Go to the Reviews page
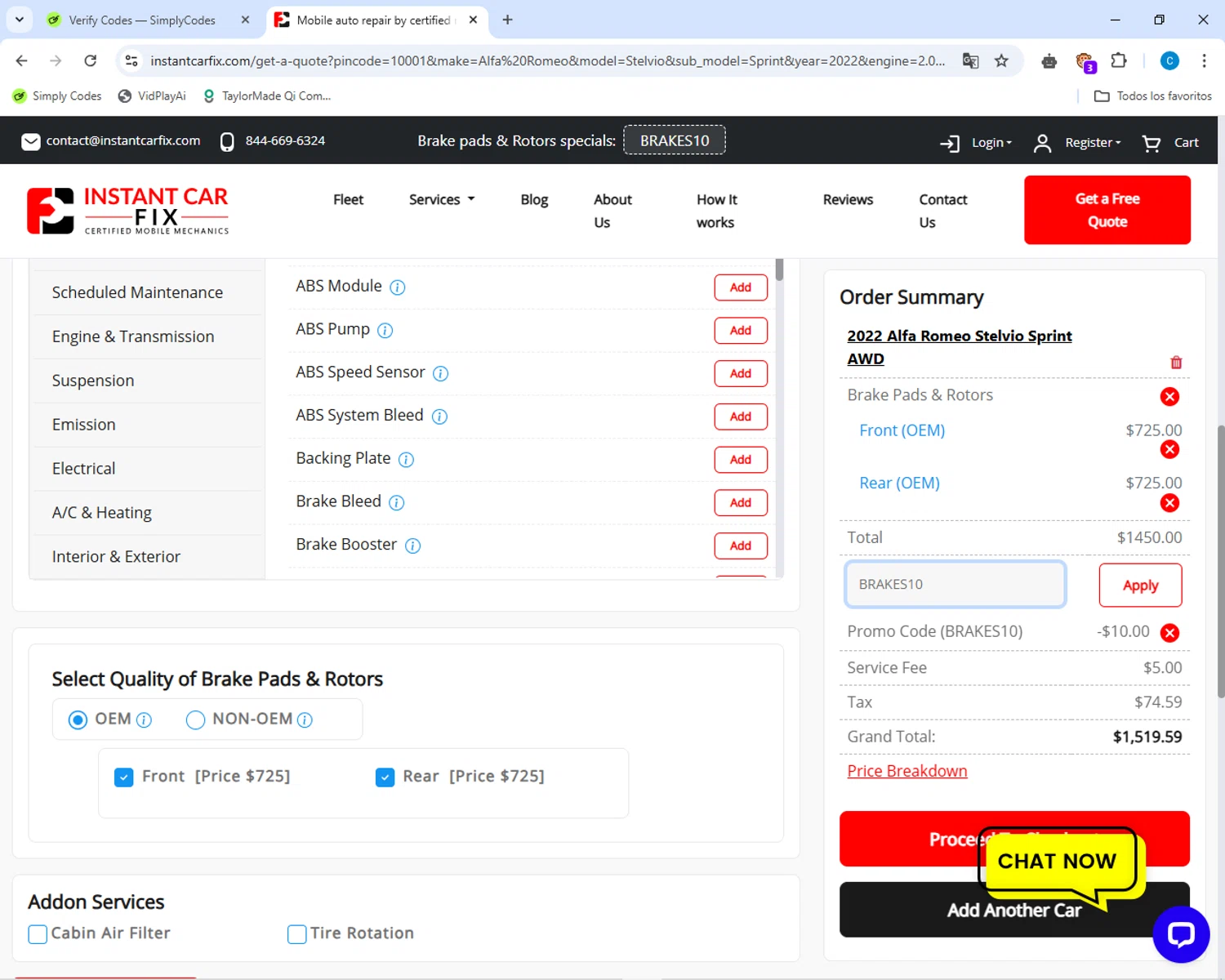 point(848,200)
